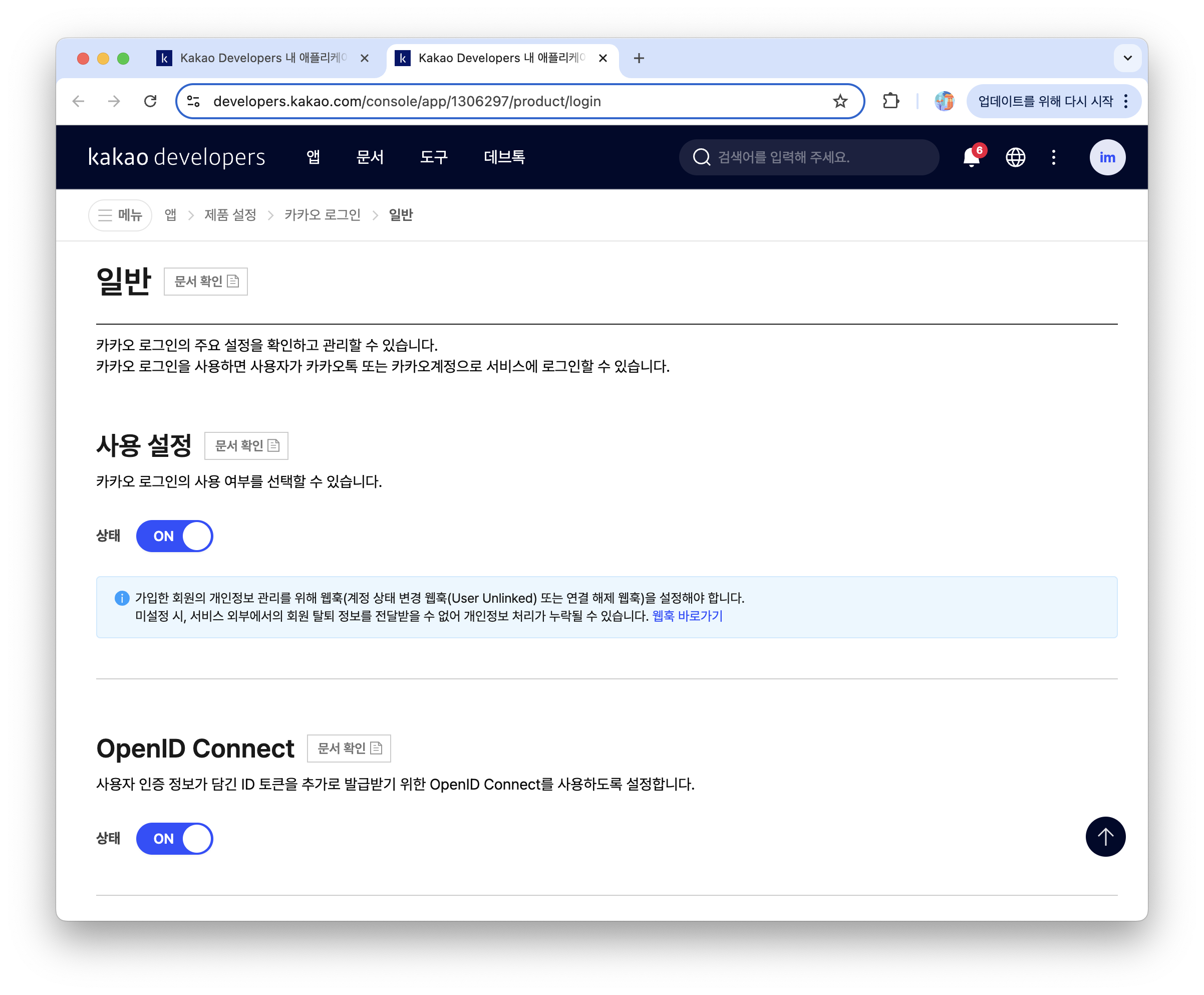Screen dimensions: 1204x995
Task: Reload the page with refresh icon
Action: [x=150, y=101]
